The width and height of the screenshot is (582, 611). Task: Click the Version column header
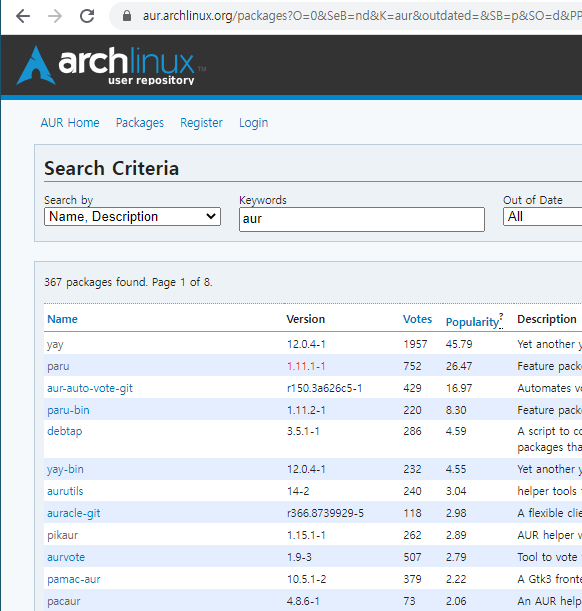pyautogui.click(x=305, y=319)
